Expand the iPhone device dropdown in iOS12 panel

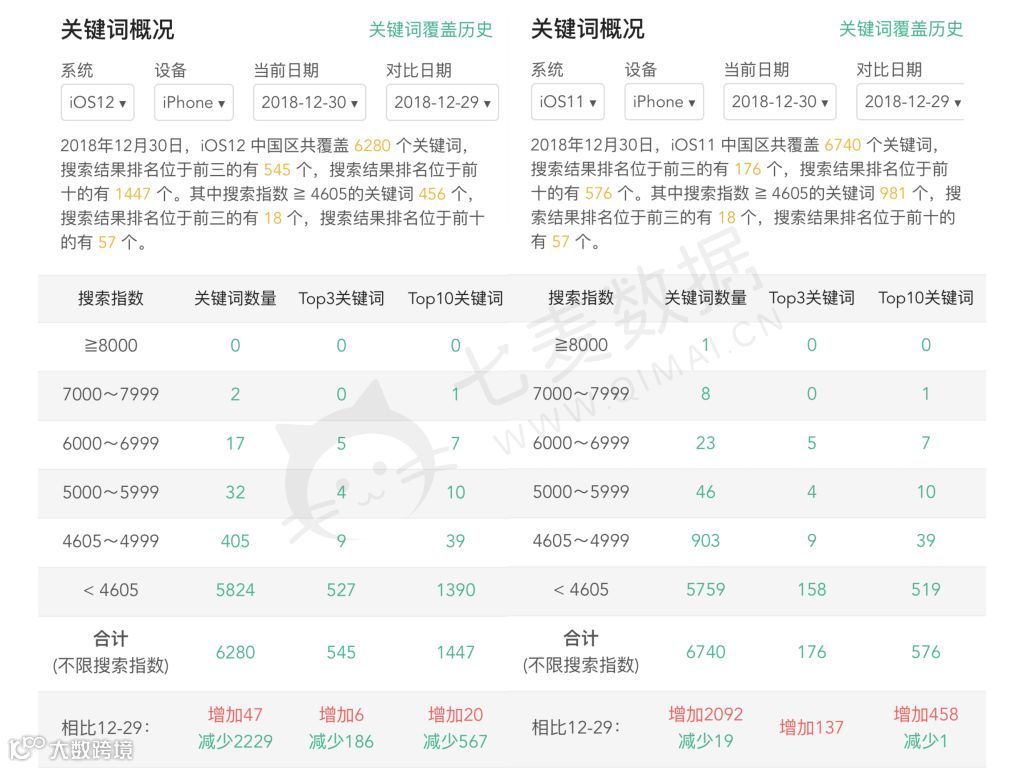tap(194, 103)
